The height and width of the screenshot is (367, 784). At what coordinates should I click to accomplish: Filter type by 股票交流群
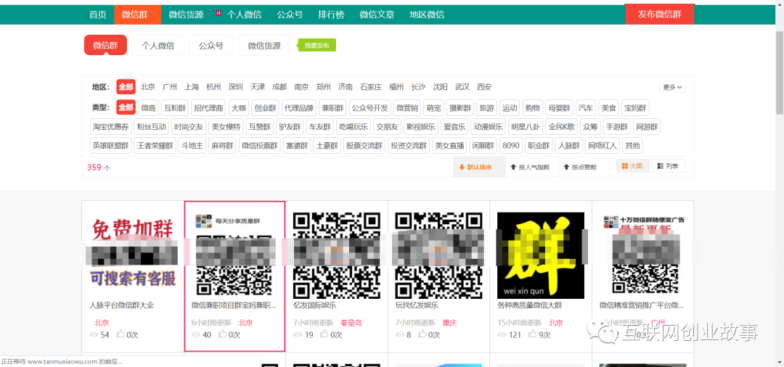pos(364,146)
